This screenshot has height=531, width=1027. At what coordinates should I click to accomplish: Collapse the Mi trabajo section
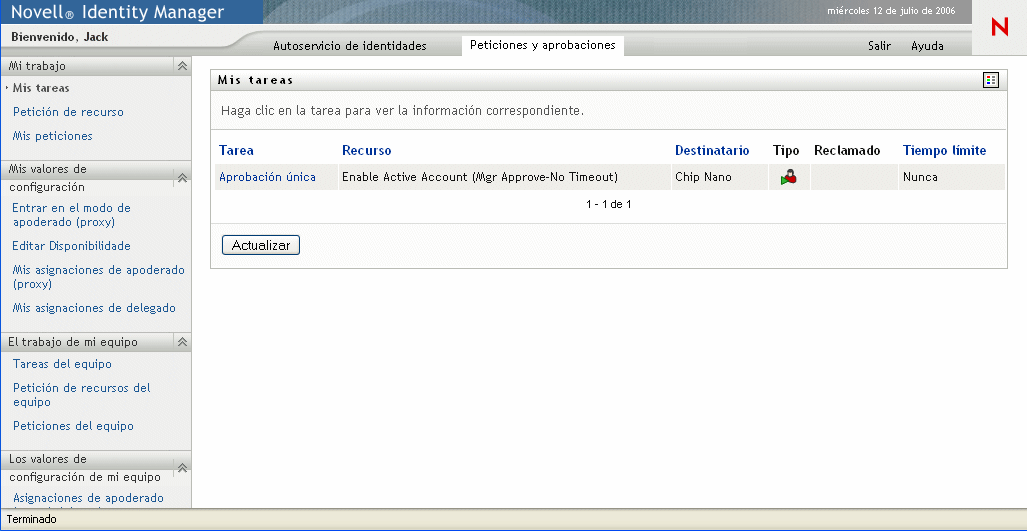pos(183,66)
